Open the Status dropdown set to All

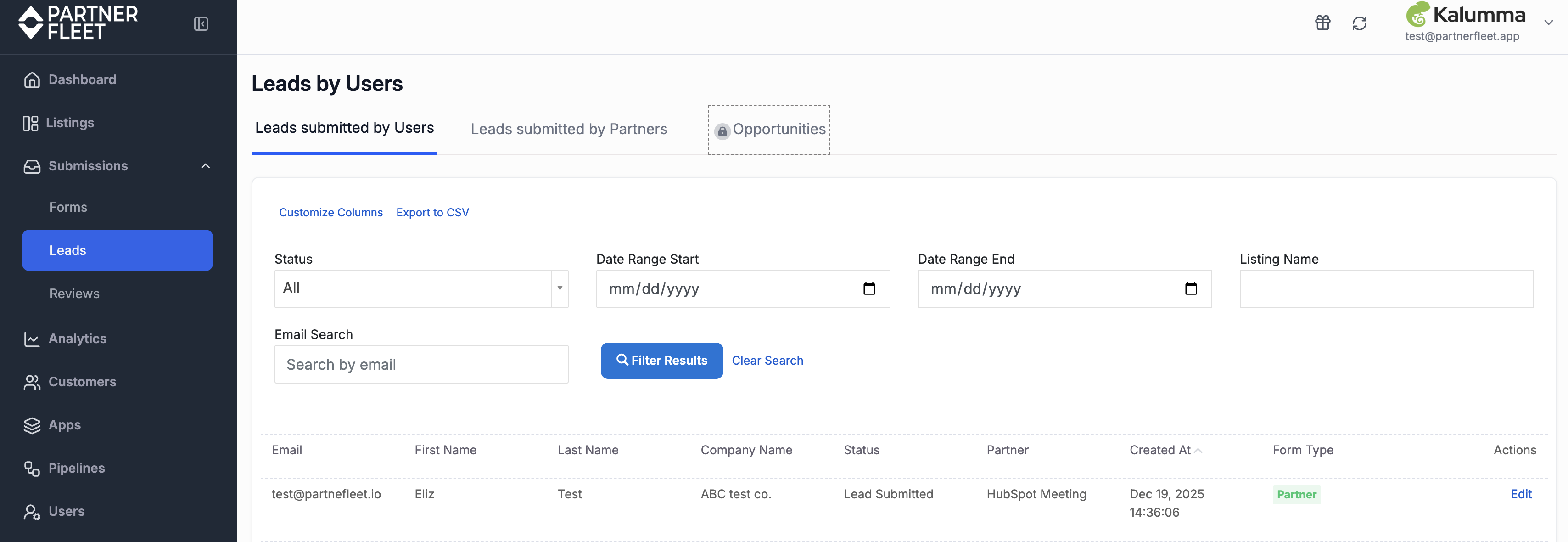(421, 288)
